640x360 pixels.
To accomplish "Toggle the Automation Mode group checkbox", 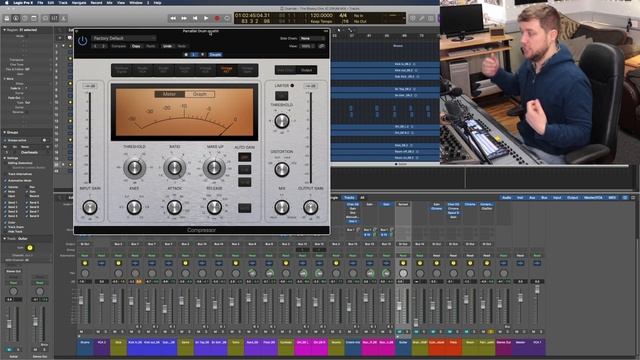I will pyautogui.click(x=5, y=180).
